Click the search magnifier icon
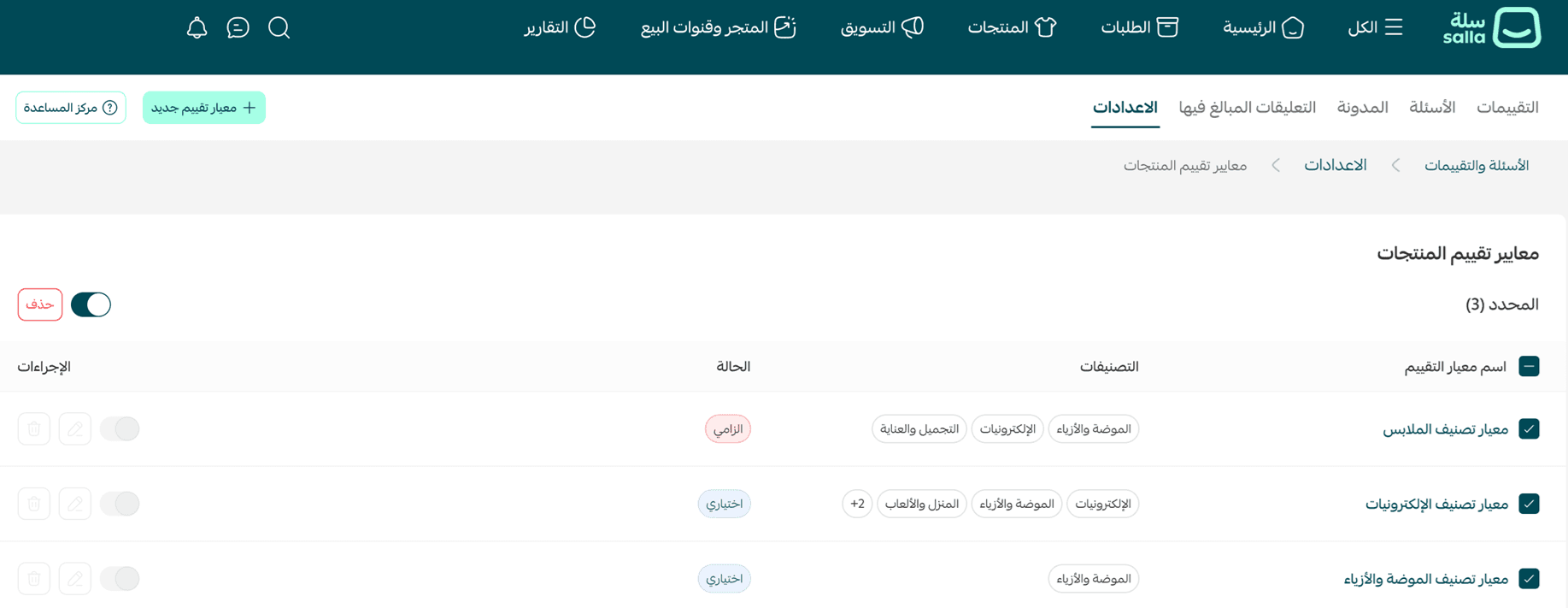Screen dimensions: 1568x608 (279, 27)
